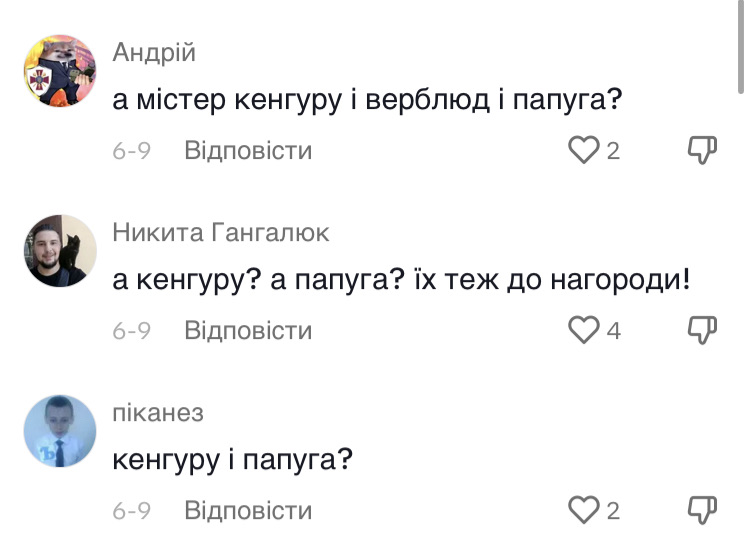Like Никита Гангалюк's comment heart
This screenshot has width=750, height=543.
click(582, 331)
